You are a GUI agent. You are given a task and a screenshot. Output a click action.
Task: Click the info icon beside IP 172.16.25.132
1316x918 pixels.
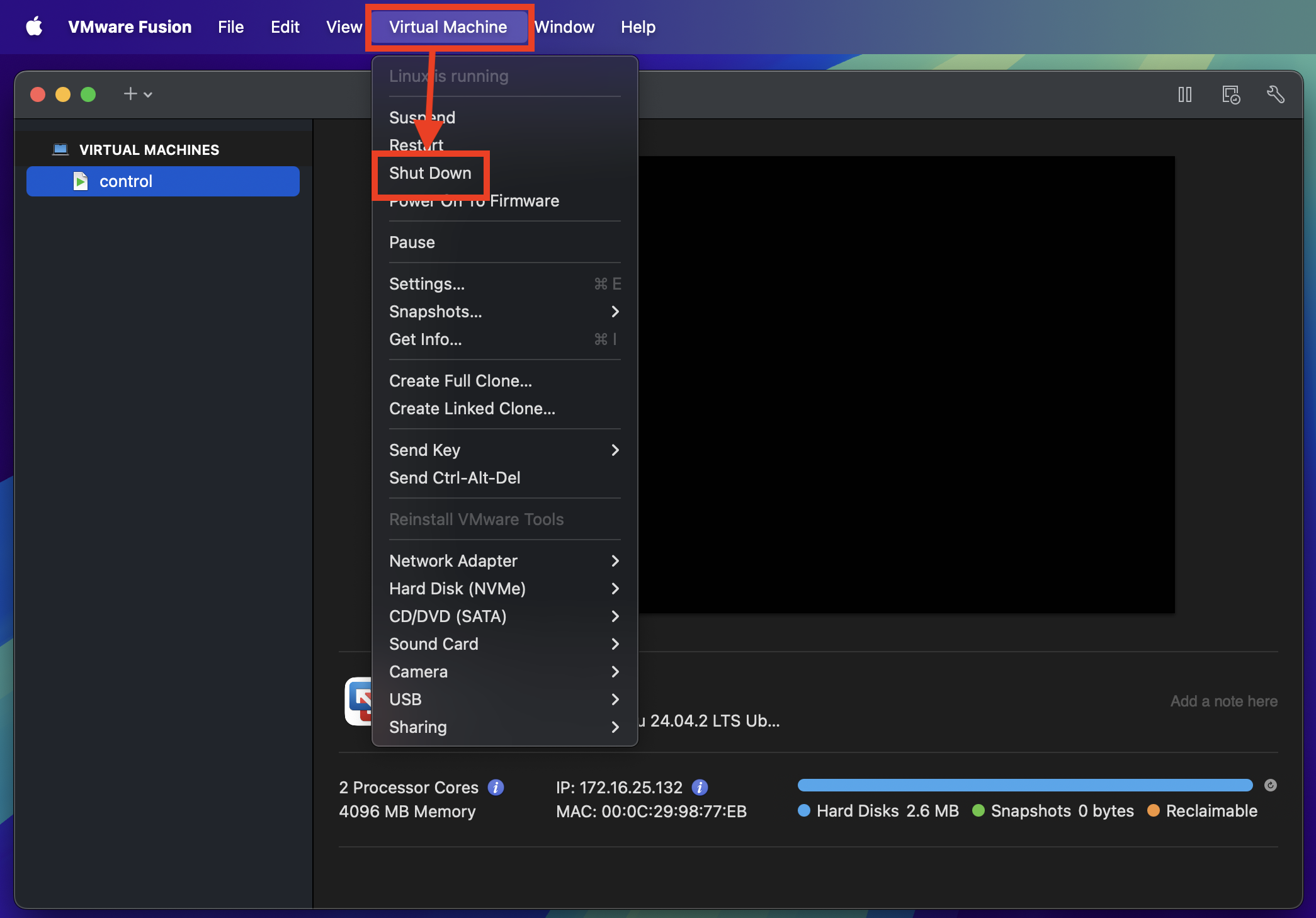click(x=699, y=787)
